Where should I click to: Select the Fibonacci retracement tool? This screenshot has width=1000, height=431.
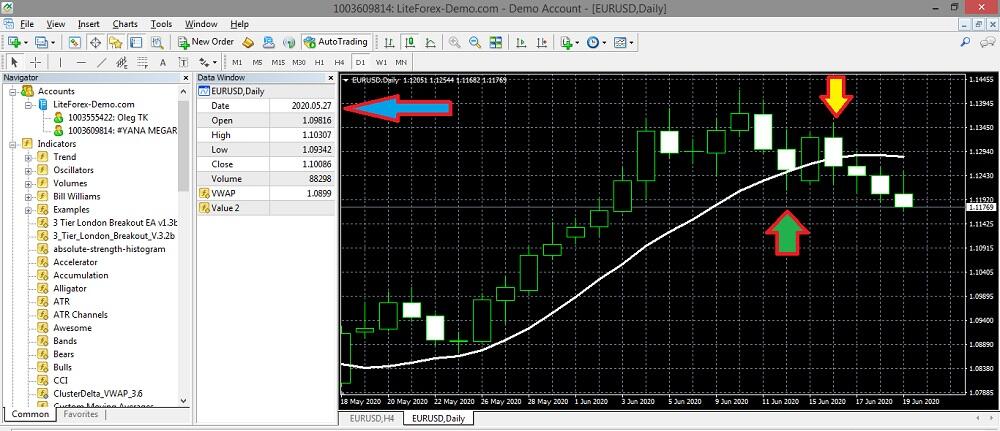(x=142, y=62)
